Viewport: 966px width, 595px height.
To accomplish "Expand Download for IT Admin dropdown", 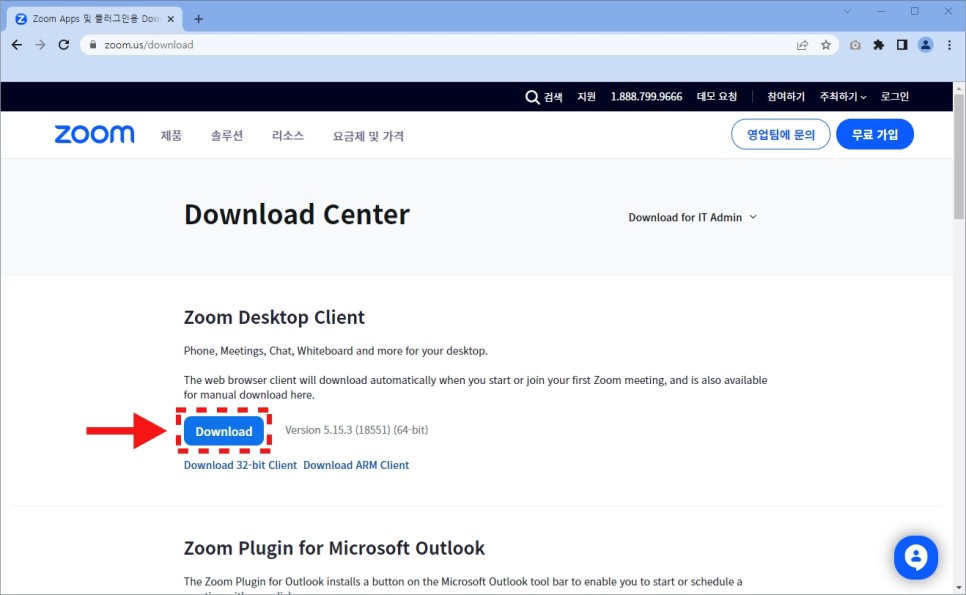I will click(692, 217).
